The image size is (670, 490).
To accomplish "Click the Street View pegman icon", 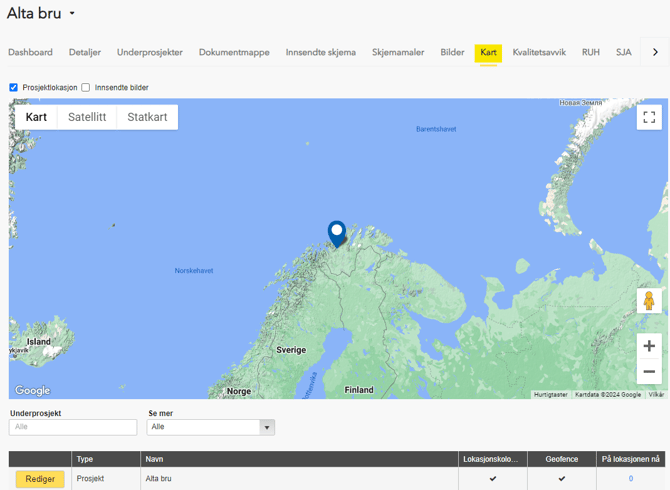I will (x=649, y=300).
